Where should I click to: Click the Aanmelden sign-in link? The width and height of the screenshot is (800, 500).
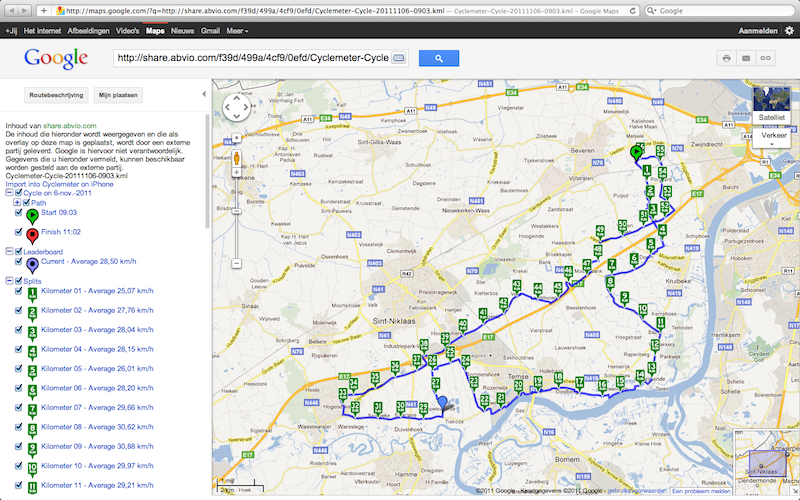(758, 31)
